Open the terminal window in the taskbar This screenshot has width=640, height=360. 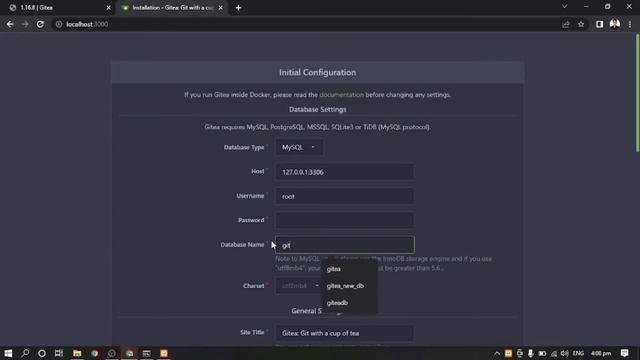(147, 353)
